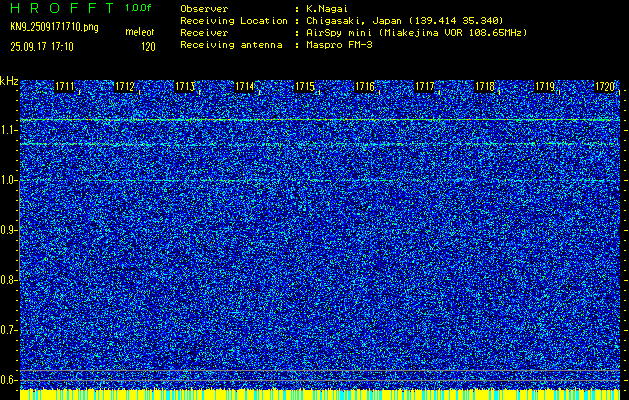This screenshot has height=400, width=629.
Task: Click the kHz axis unit label
Action: tap(9, 81)
